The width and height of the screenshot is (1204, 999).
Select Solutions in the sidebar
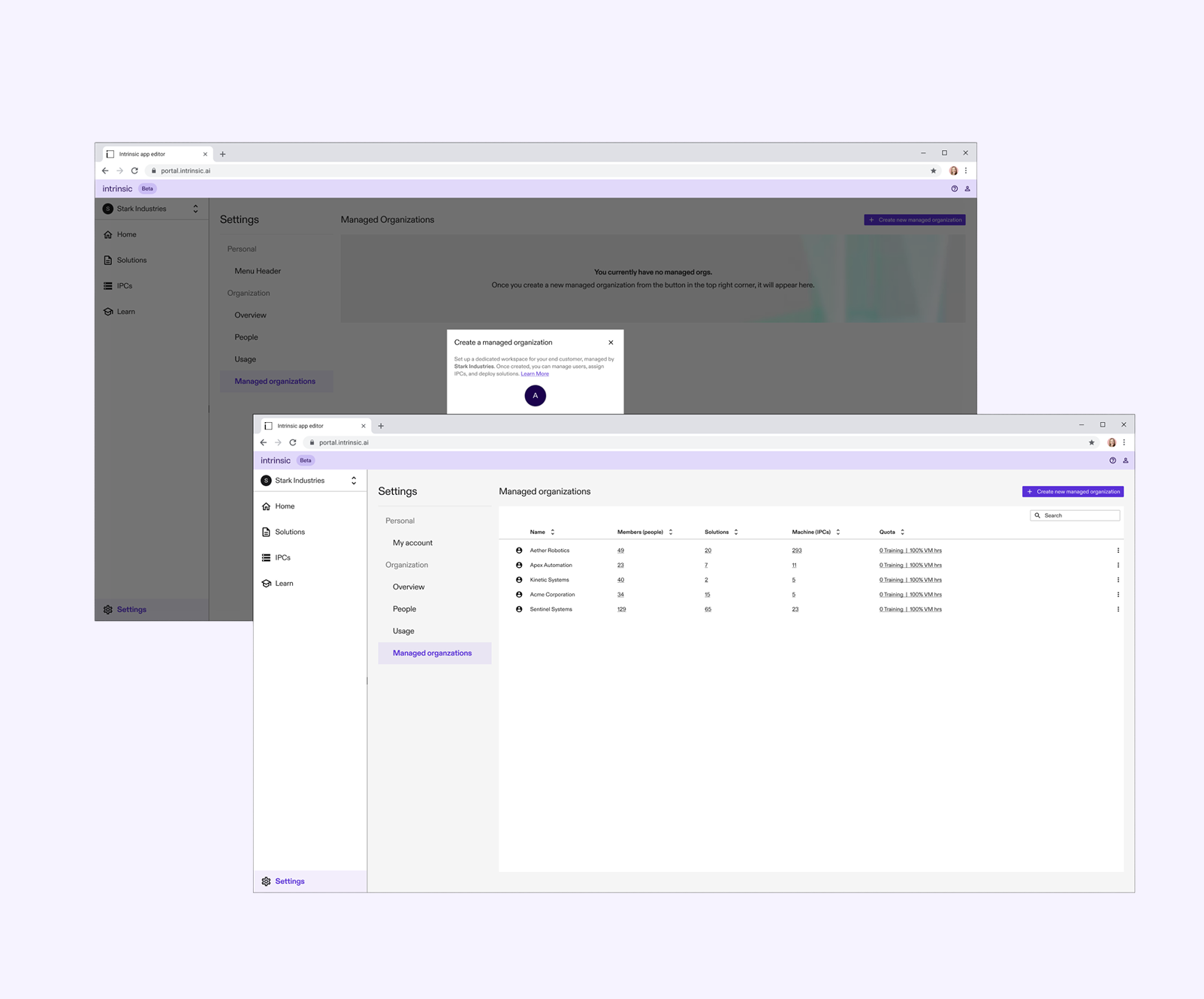[x=288, y=531]
